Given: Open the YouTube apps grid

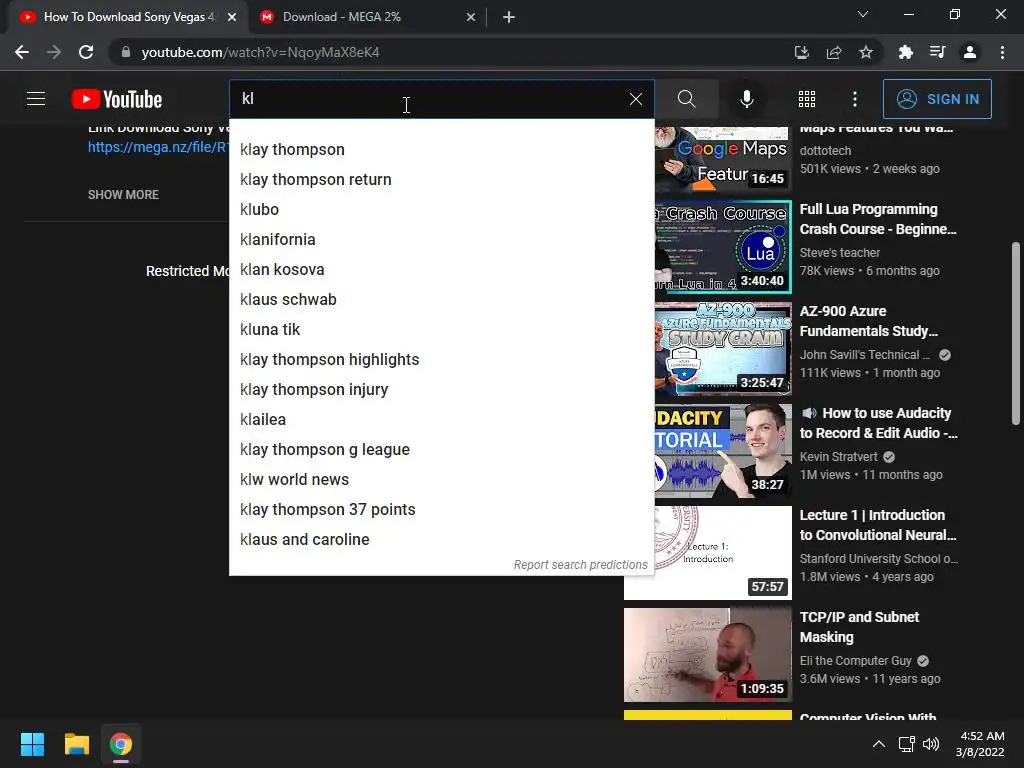Looking at the screenshot, I should coord(807,99).
